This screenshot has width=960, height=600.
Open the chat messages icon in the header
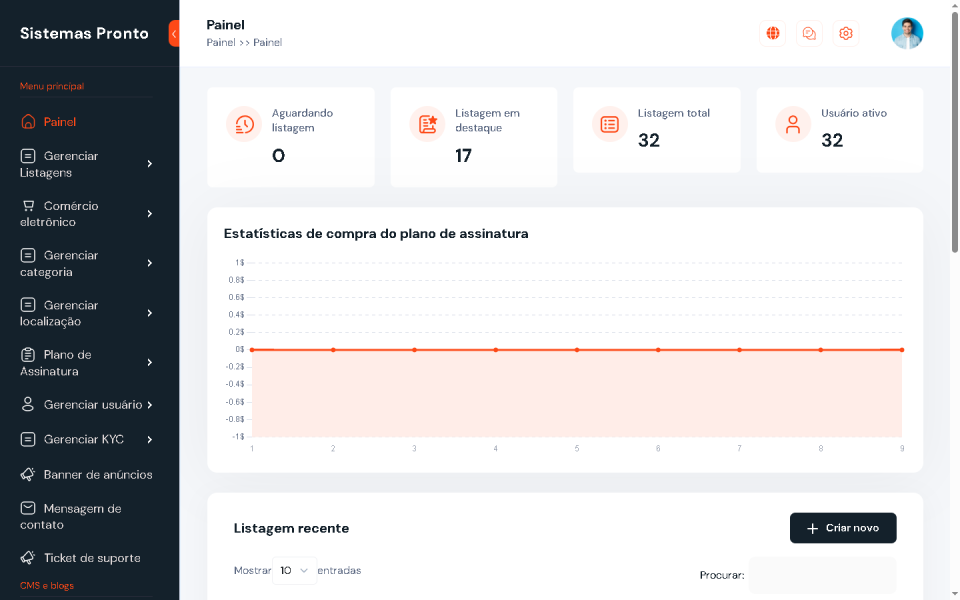coord(809,32)
